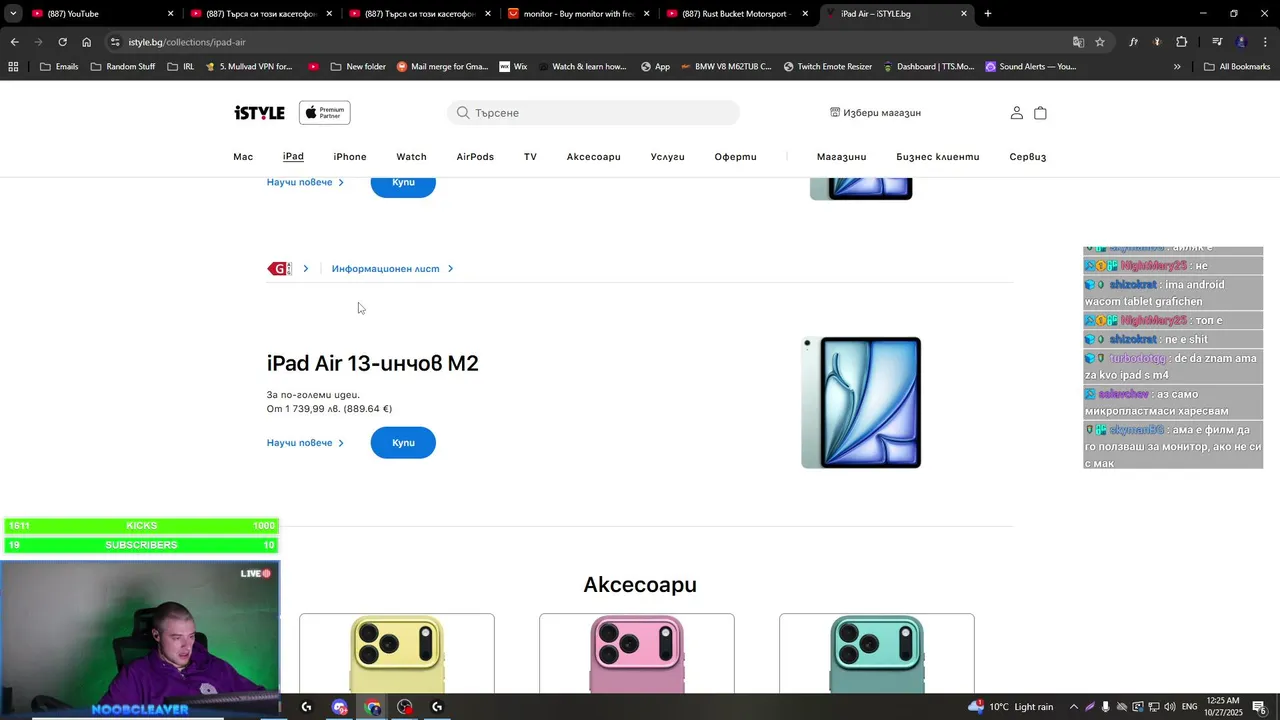Open the Wix bookmark
The height and width of the screenshot is (720, 1280).
(512, 67)
